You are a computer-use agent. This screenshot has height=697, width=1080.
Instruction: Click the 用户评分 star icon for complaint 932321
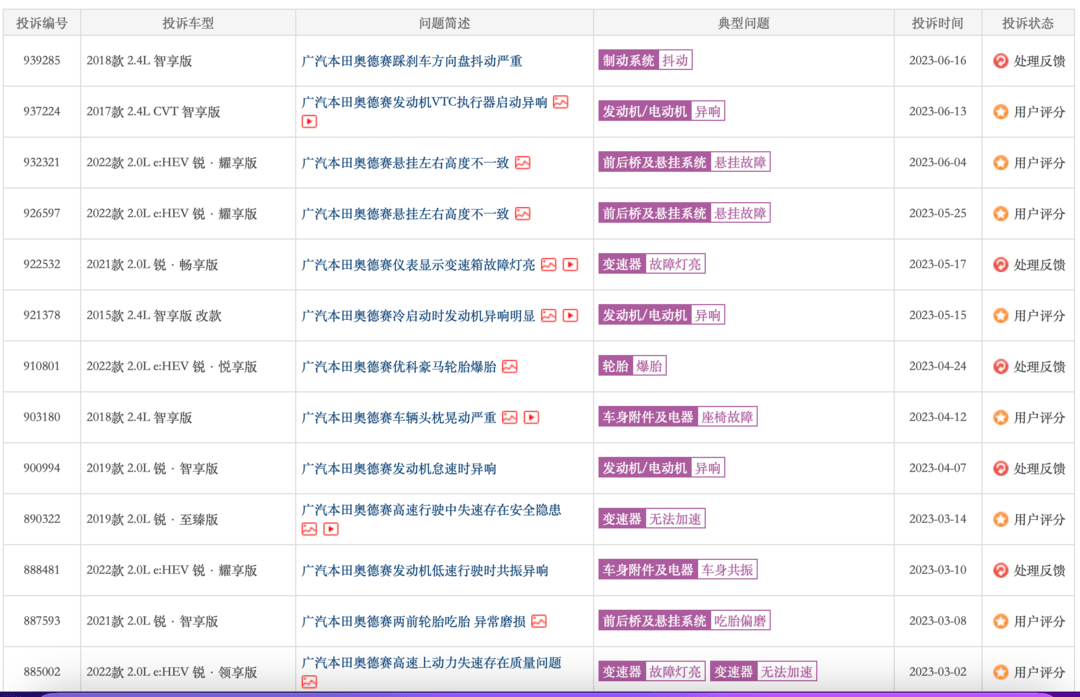1000,163
